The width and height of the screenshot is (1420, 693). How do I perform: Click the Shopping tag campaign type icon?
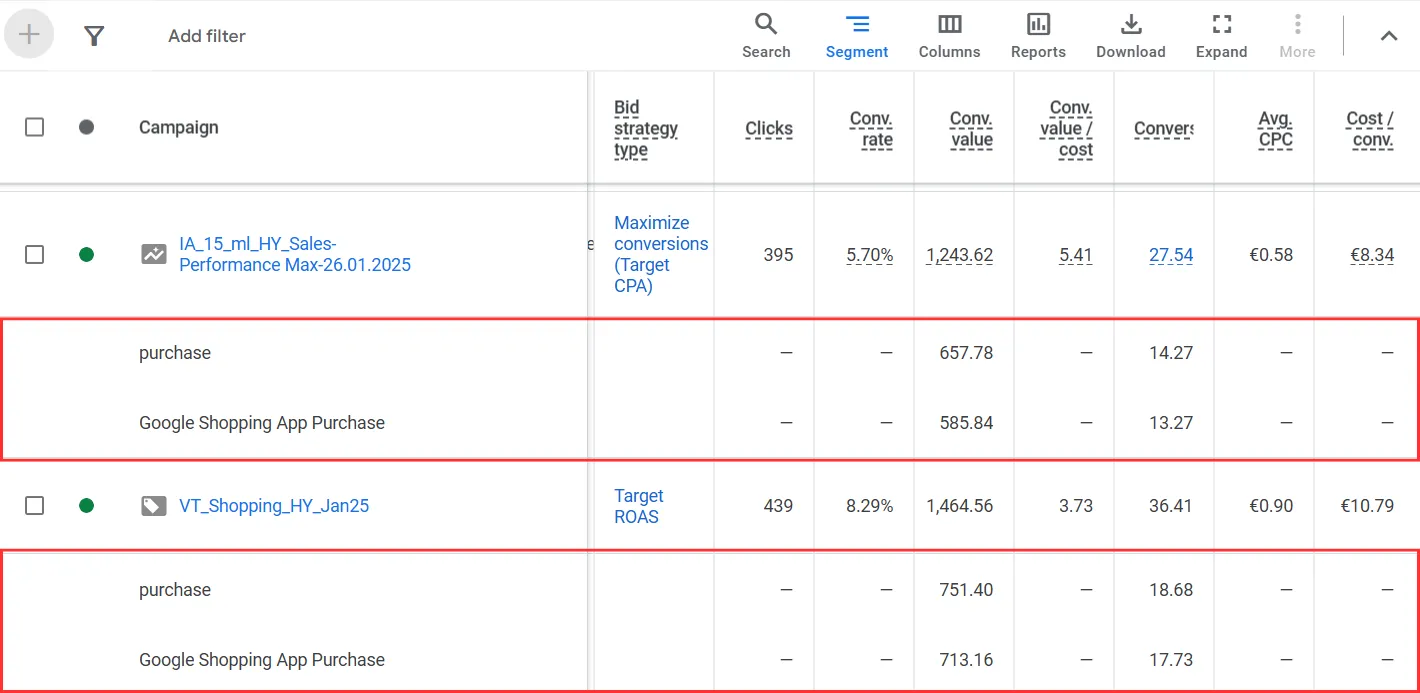pos(153,506)
